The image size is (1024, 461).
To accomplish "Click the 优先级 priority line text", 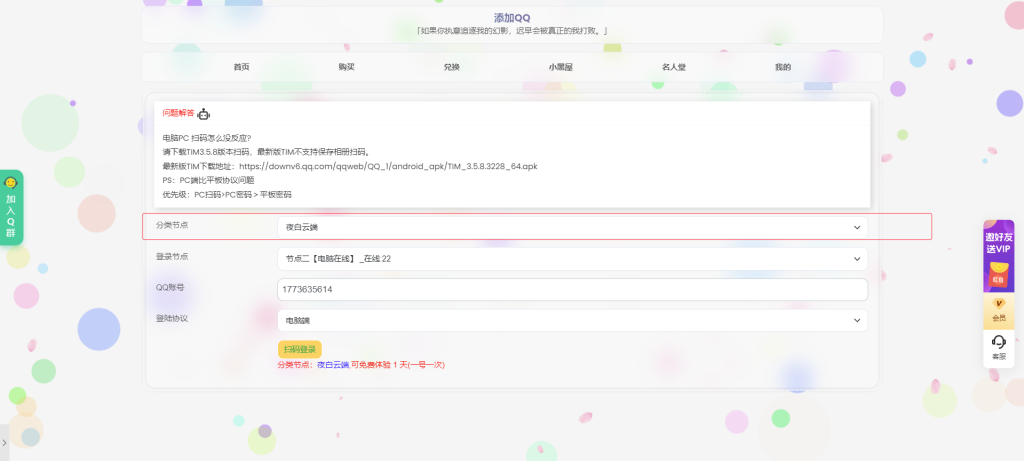I will tap(227, 195).
